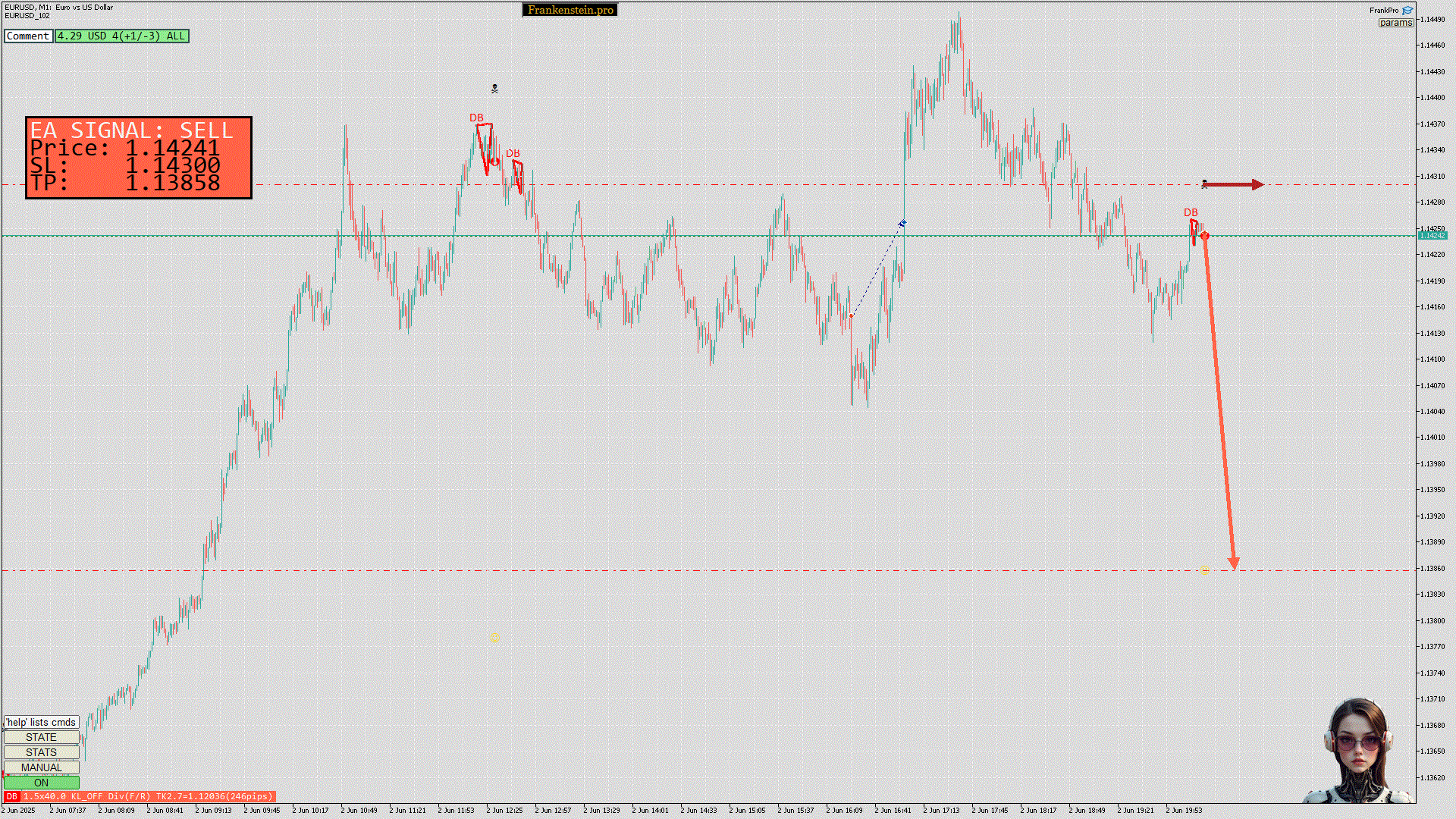Click the yellow smiley marker on TP line

tap(1205, 569)
